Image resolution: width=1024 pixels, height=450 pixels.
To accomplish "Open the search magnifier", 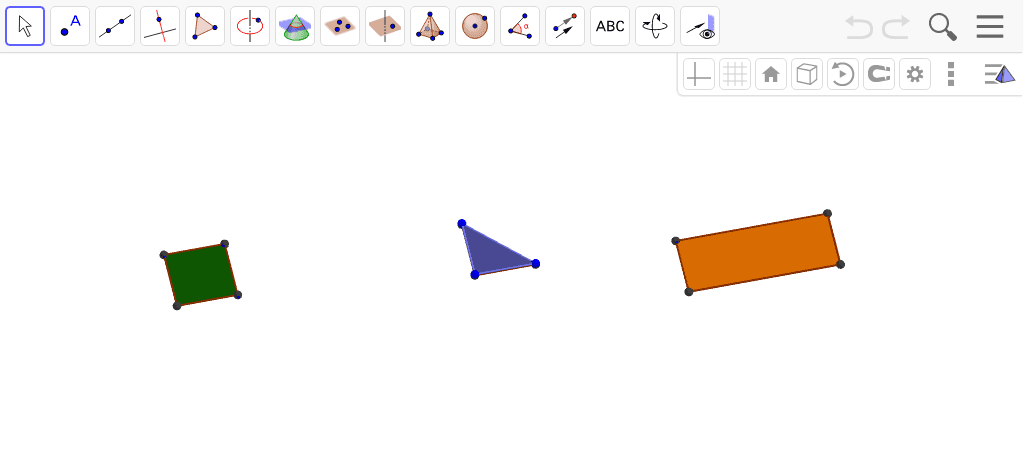I will point(943,27).
